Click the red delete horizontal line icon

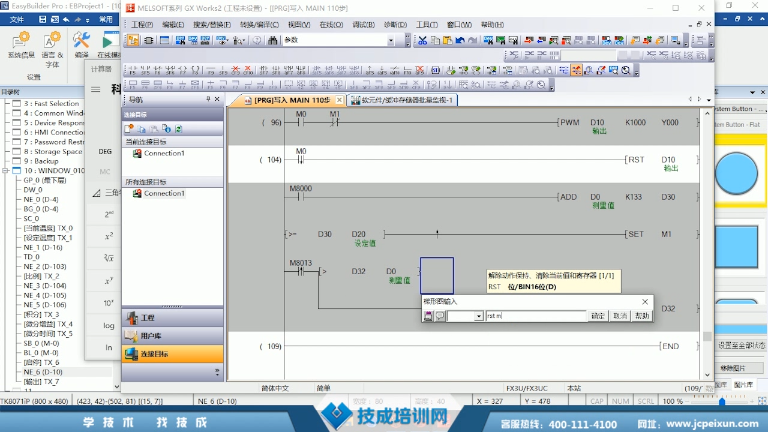tap(236, 71)
